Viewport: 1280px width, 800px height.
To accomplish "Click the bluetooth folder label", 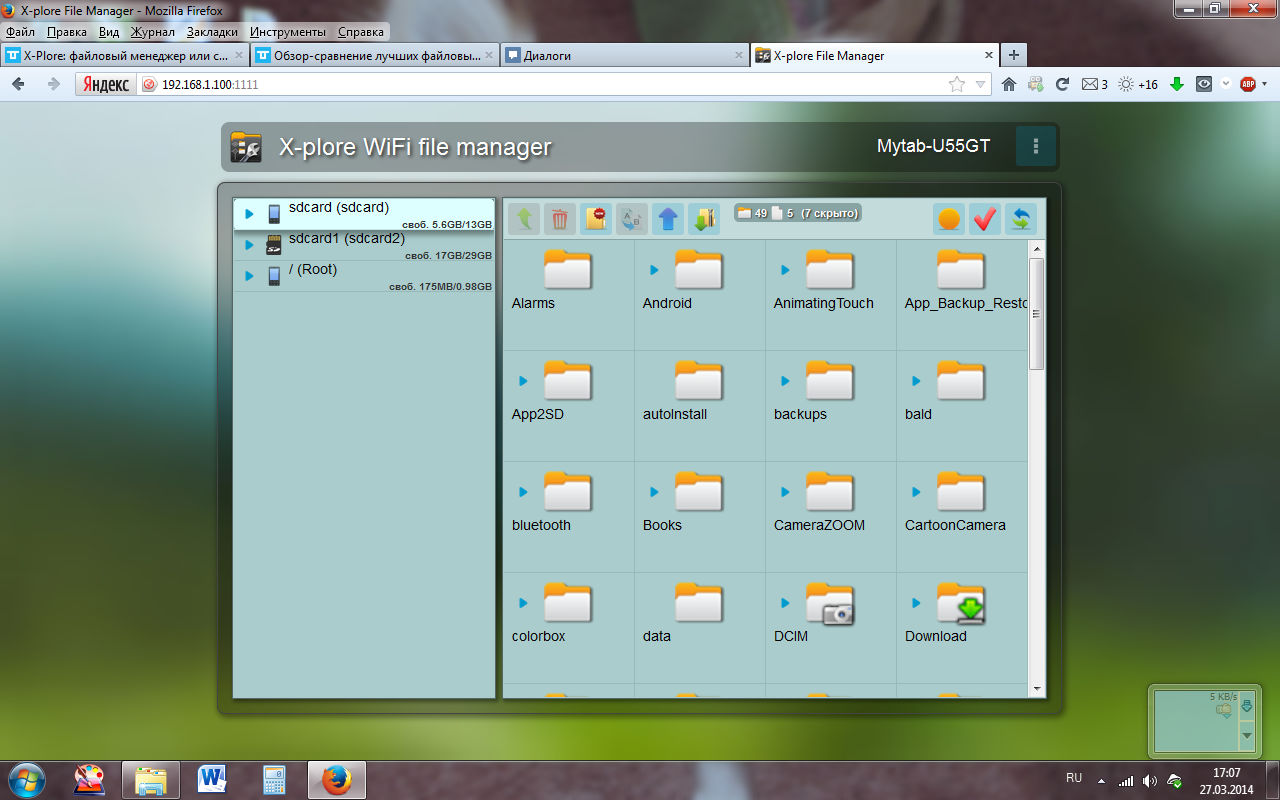I will point(541,525).
